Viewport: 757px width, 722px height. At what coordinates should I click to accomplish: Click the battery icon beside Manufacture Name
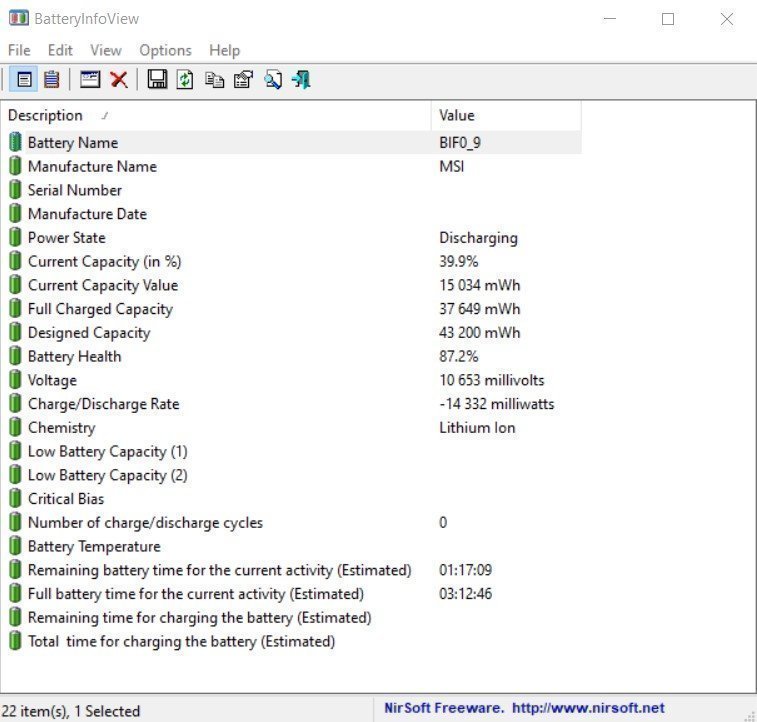point(15,166)
